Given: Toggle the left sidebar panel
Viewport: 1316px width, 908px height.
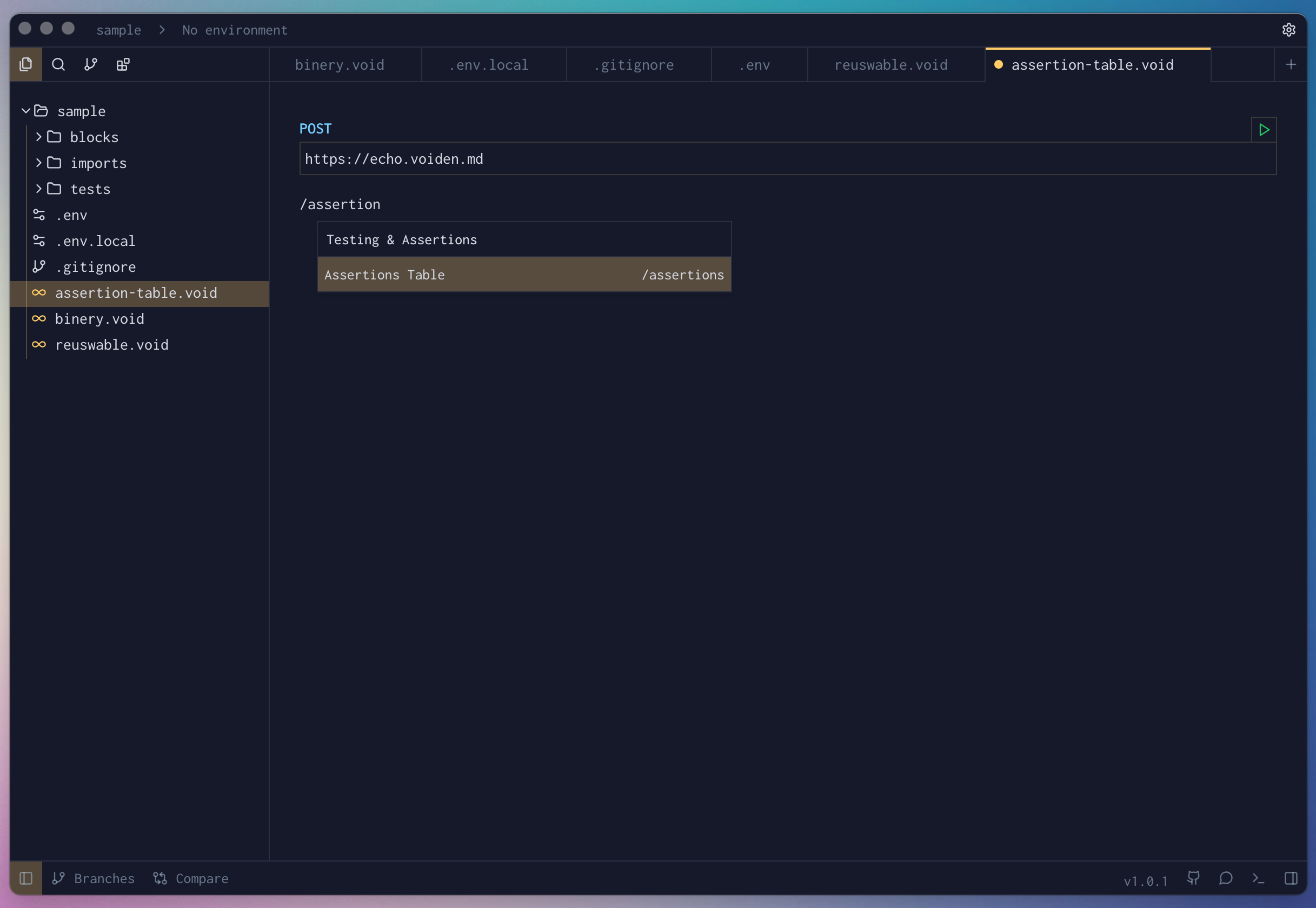Looking at the screenshot, I should tap(25, 878).
